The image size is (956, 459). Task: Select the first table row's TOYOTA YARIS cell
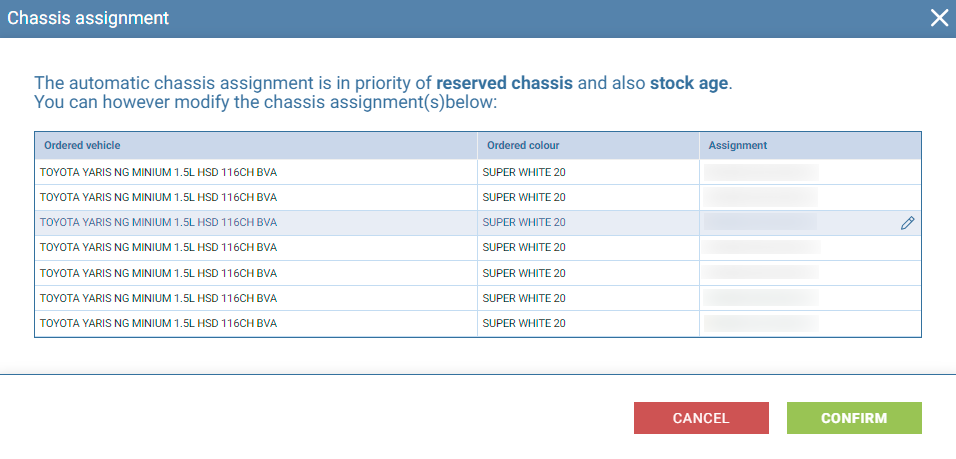point(256,173)
